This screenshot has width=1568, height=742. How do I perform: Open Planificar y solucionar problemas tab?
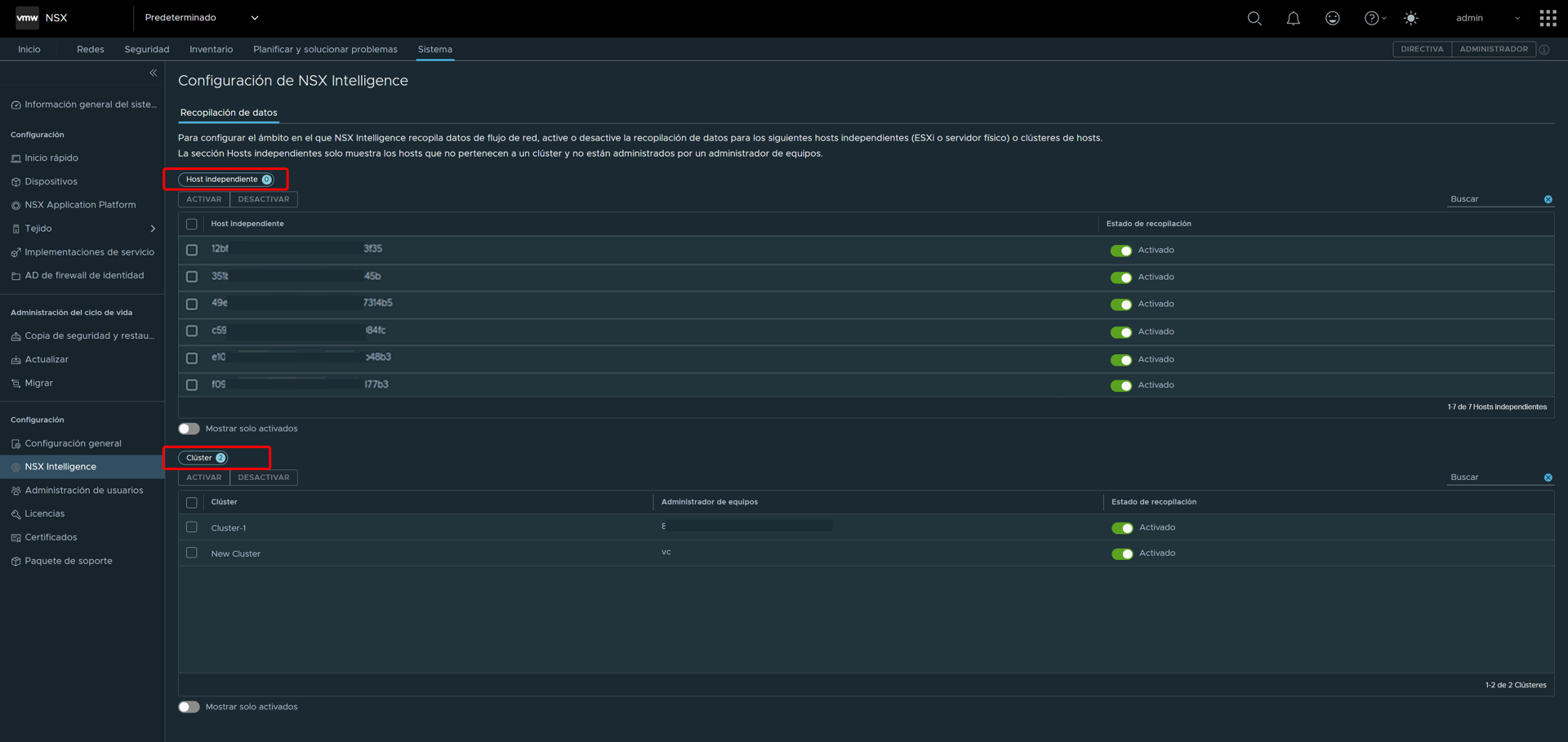(x=325, y=50)
